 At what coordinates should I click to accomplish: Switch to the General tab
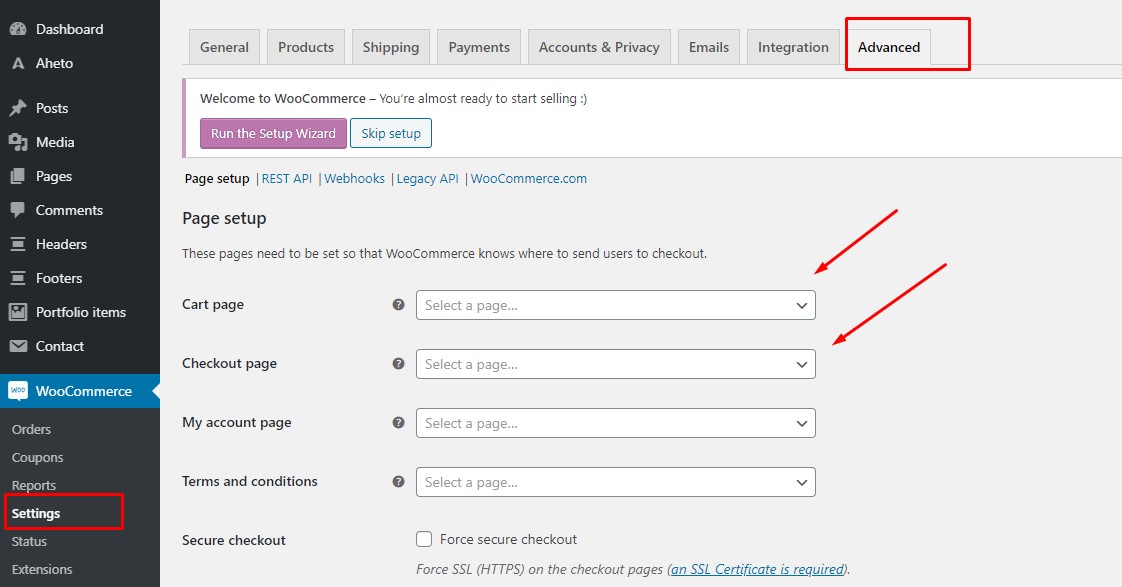pos(224,47)
